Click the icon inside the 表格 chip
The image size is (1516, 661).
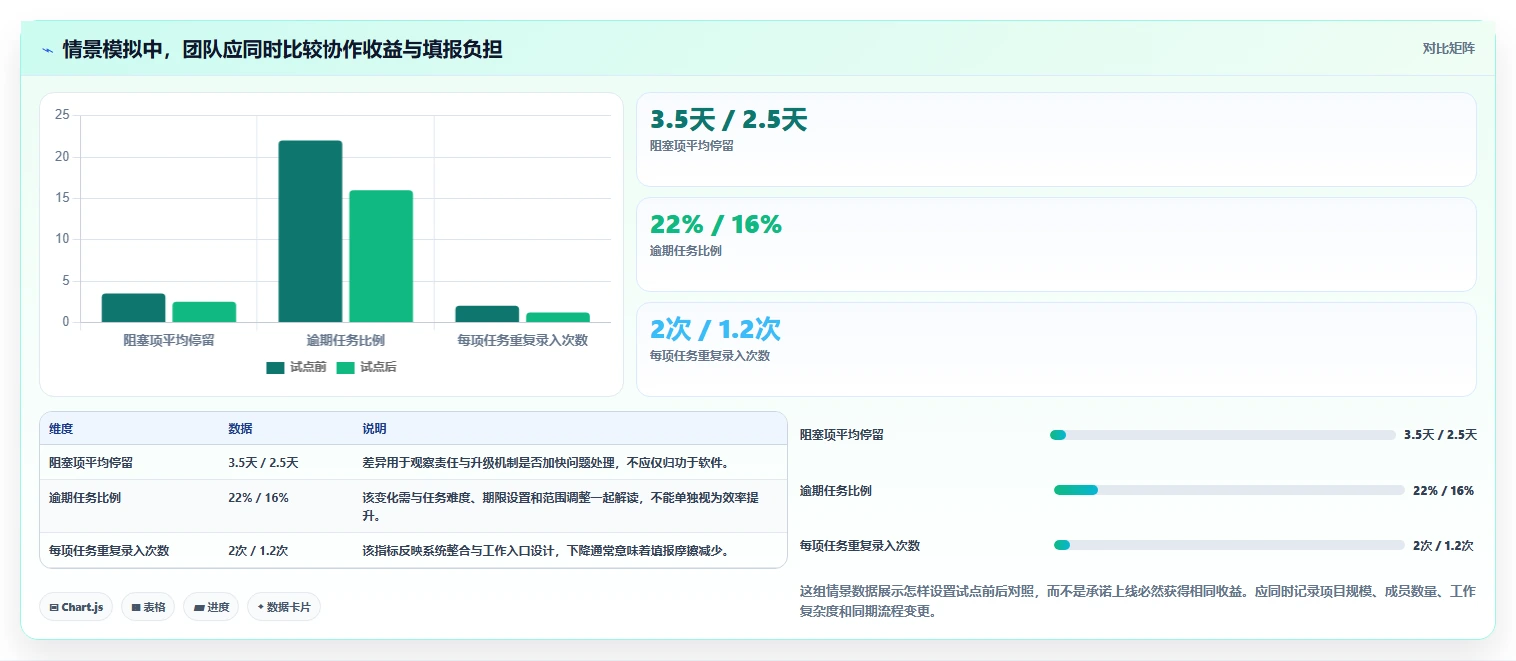point(135,607)
